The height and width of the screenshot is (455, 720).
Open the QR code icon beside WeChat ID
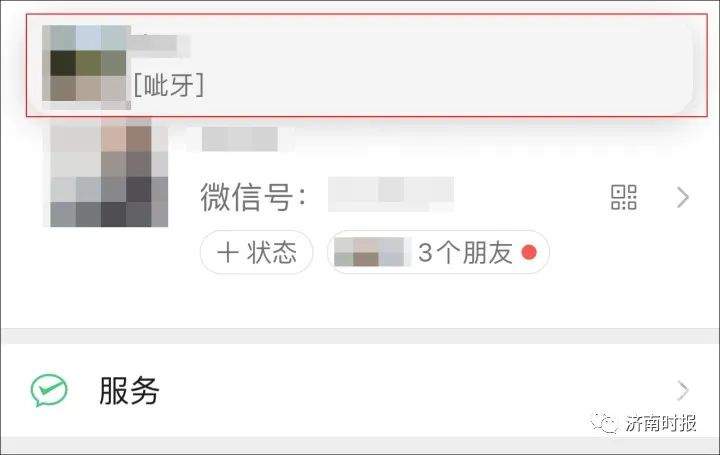click(624, 197)
